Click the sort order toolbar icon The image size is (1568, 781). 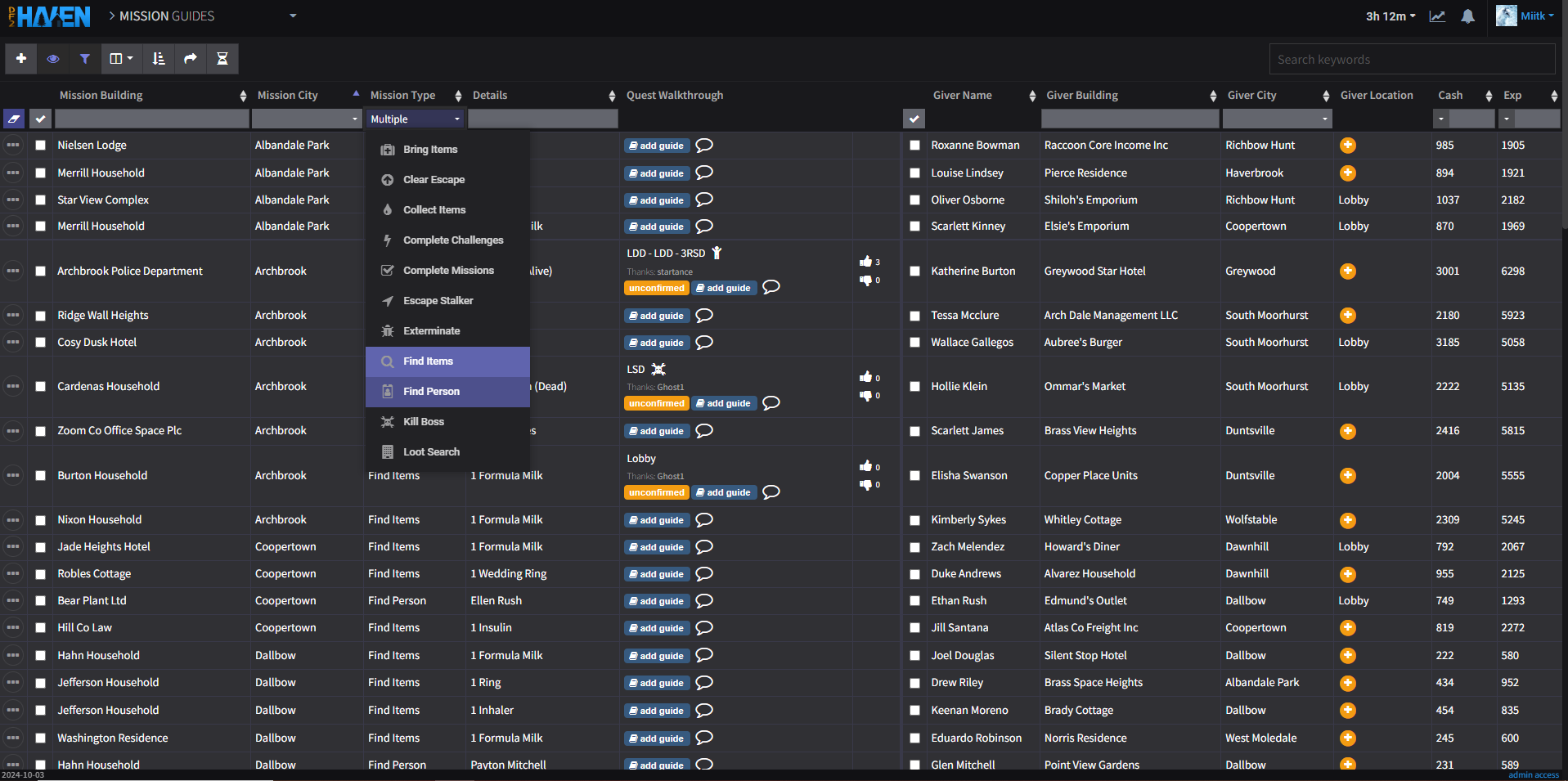pyautogui.click(x=159, y=59)
